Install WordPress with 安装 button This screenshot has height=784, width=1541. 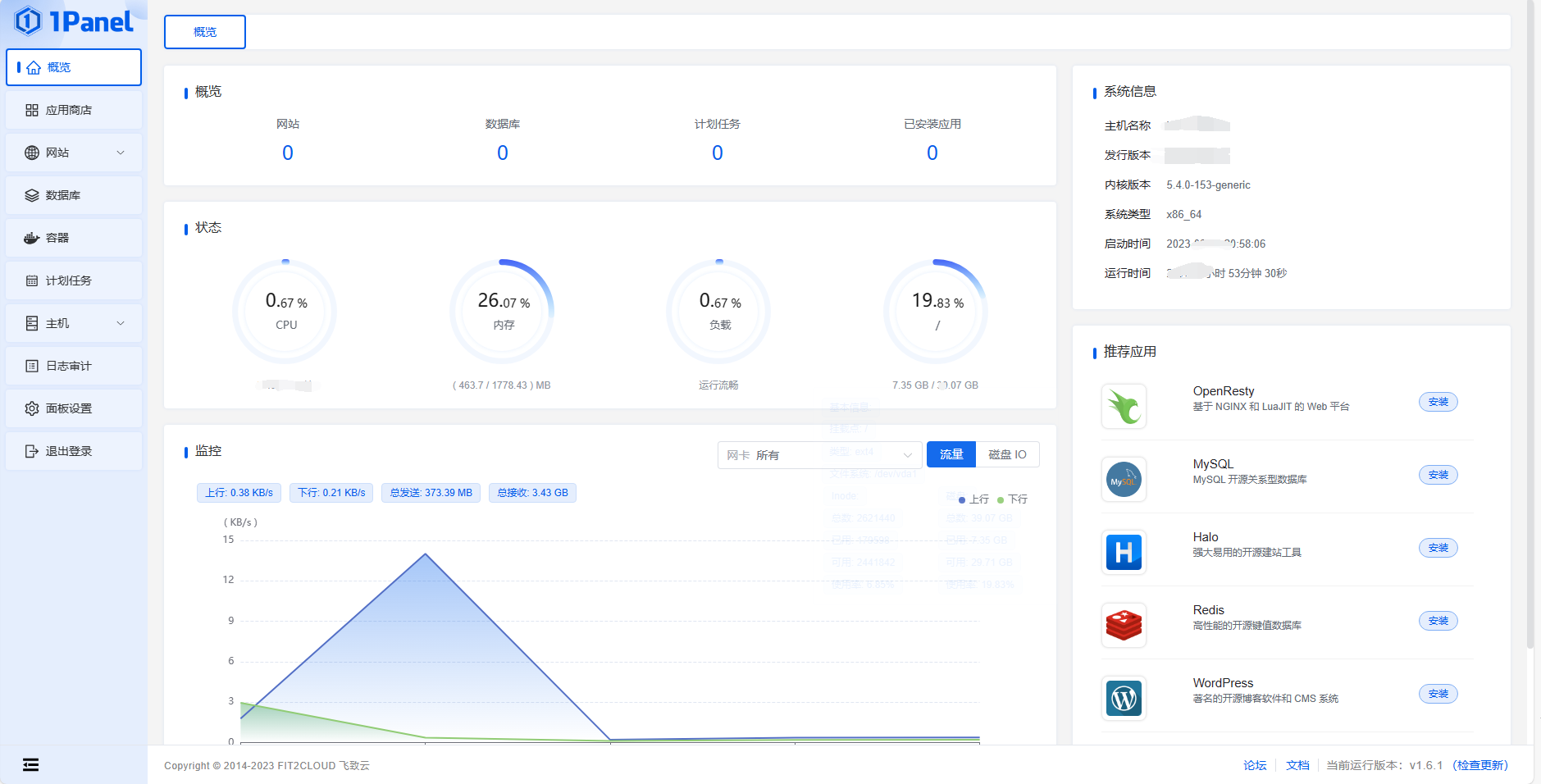[x=1438, y=694]
